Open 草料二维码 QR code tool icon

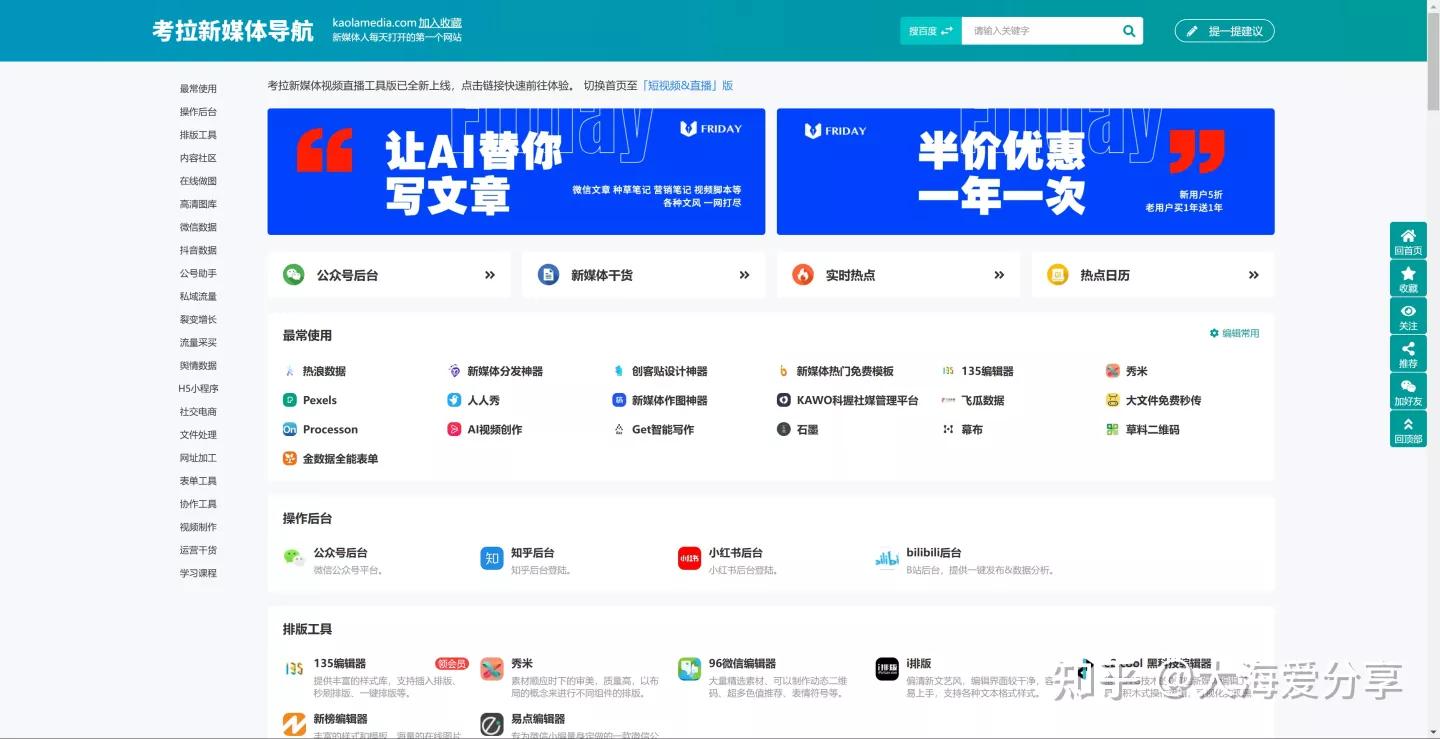pyautogui.click(x=1112, y=429)
